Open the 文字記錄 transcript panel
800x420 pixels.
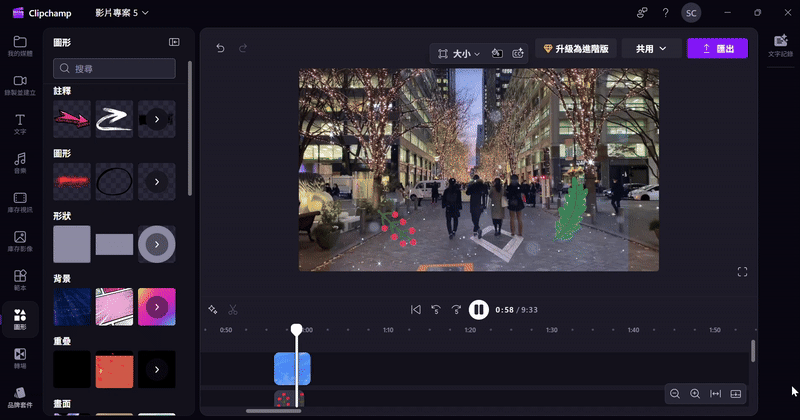click(x=780, y=45)
